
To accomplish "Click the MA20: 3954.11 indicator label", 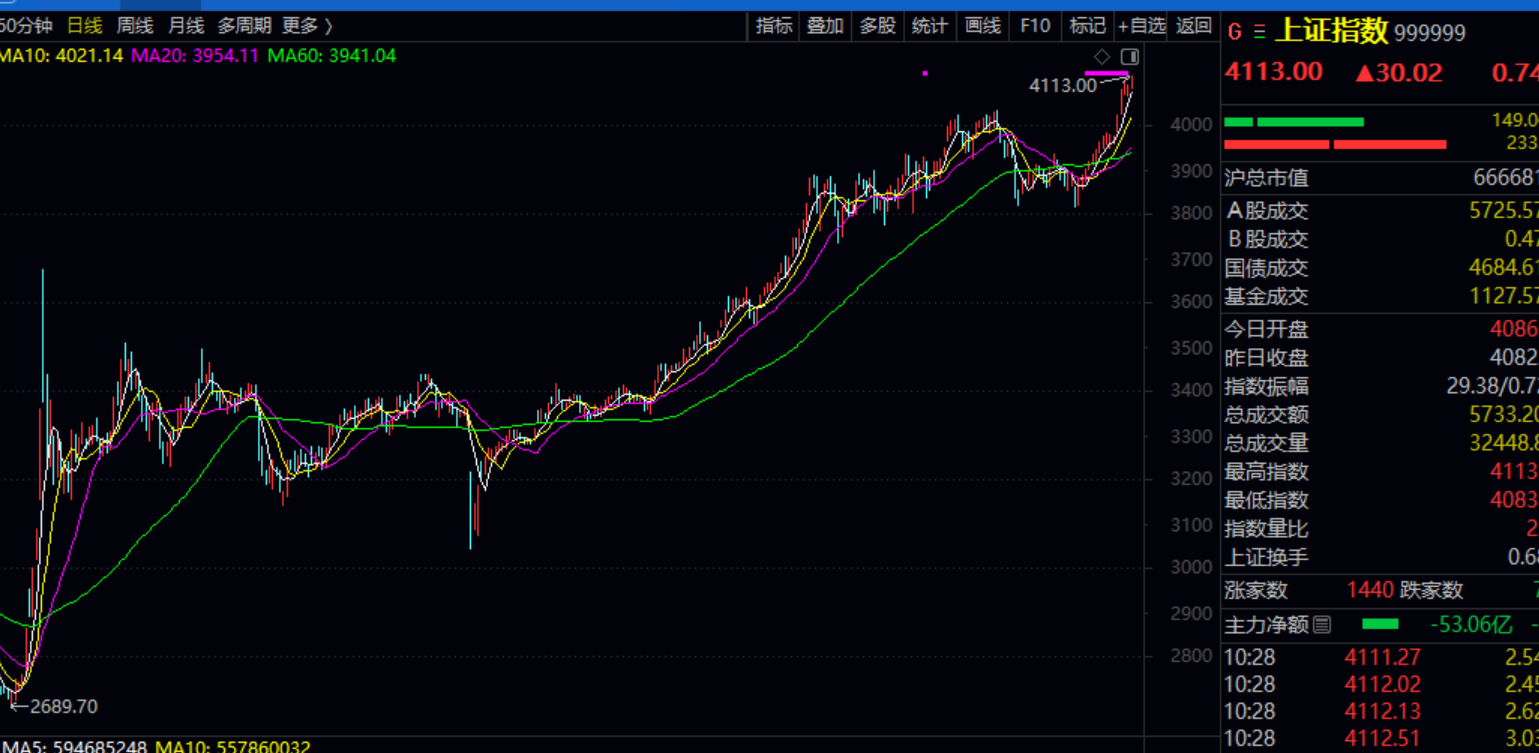I will pyautogui.click(x=196, y=56).
